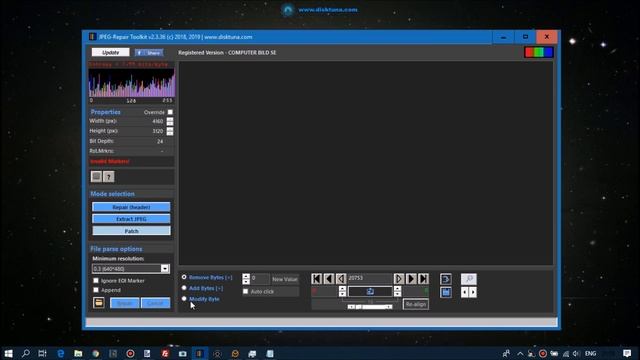The image size is (640, 360).
Task: Click the small left arrow below the magnifier
Action: point(465,292)
